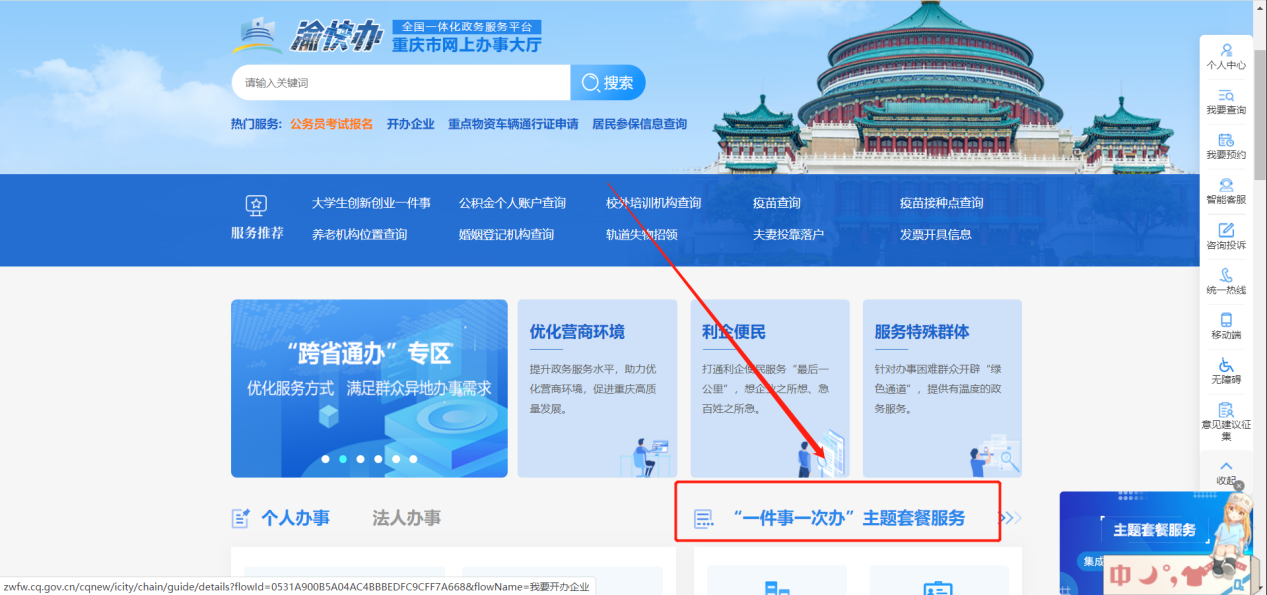Switch to 法人办事 tab
The width and height of the screenshot is (1267, 595).
coord(407,518)
